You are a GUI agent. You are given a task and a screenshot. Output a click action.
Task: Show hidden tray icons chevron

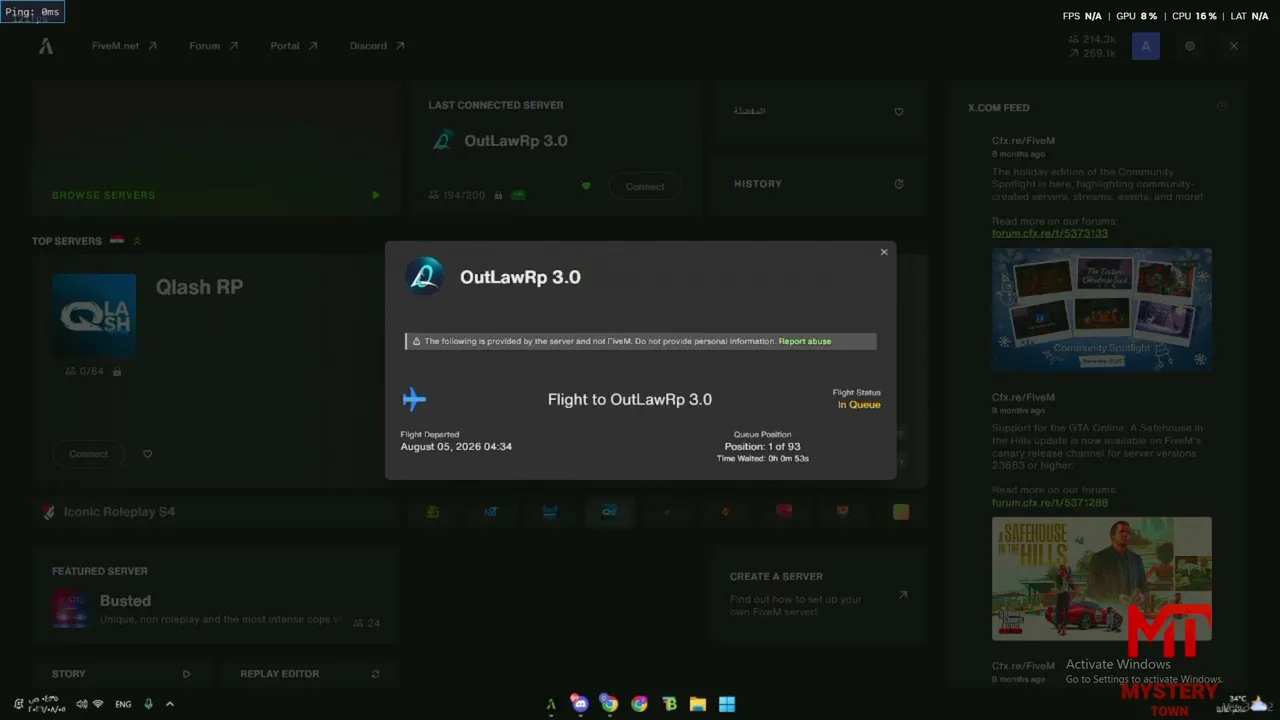(169, 704)
